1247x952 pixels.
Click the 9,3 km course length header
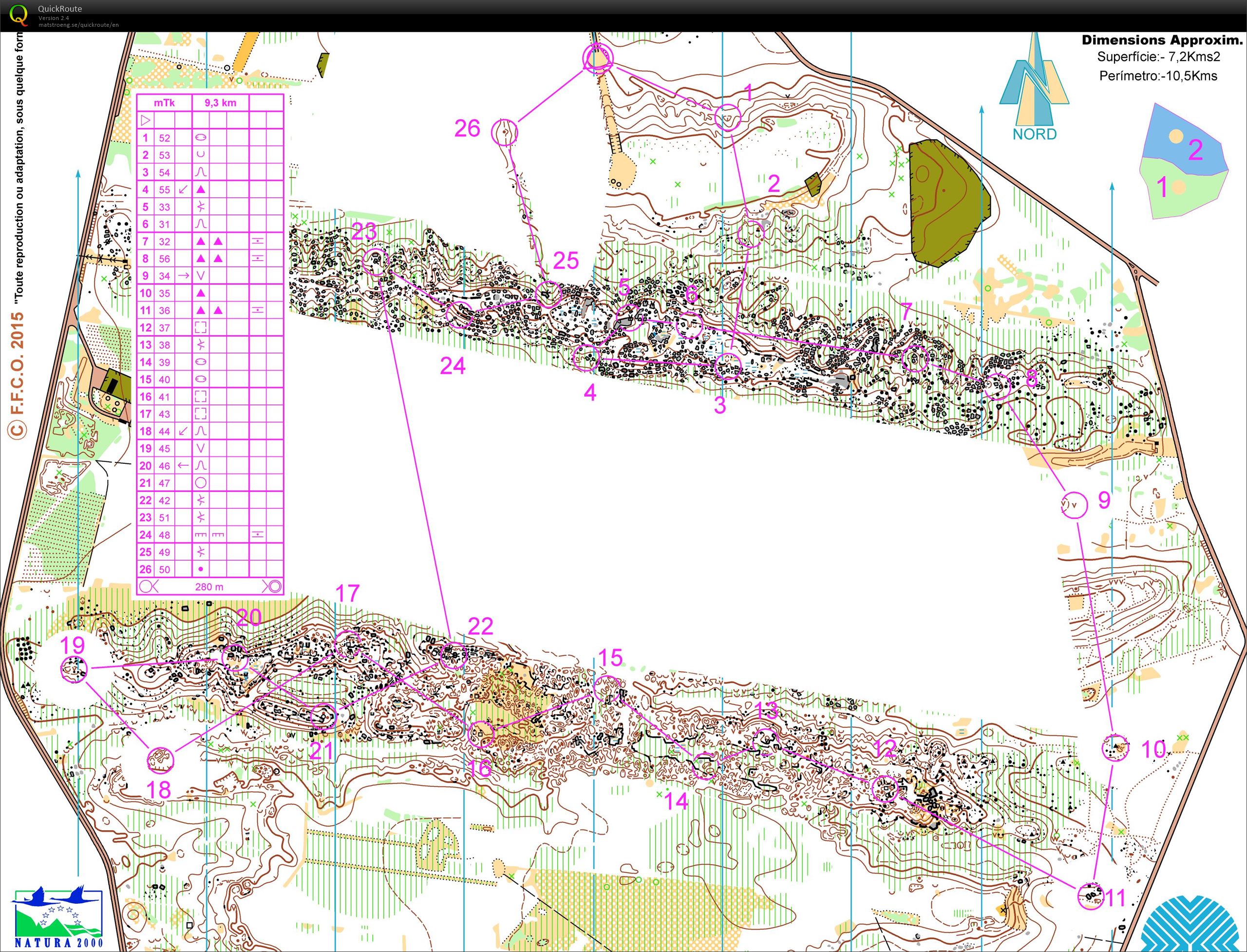(220, 103)
